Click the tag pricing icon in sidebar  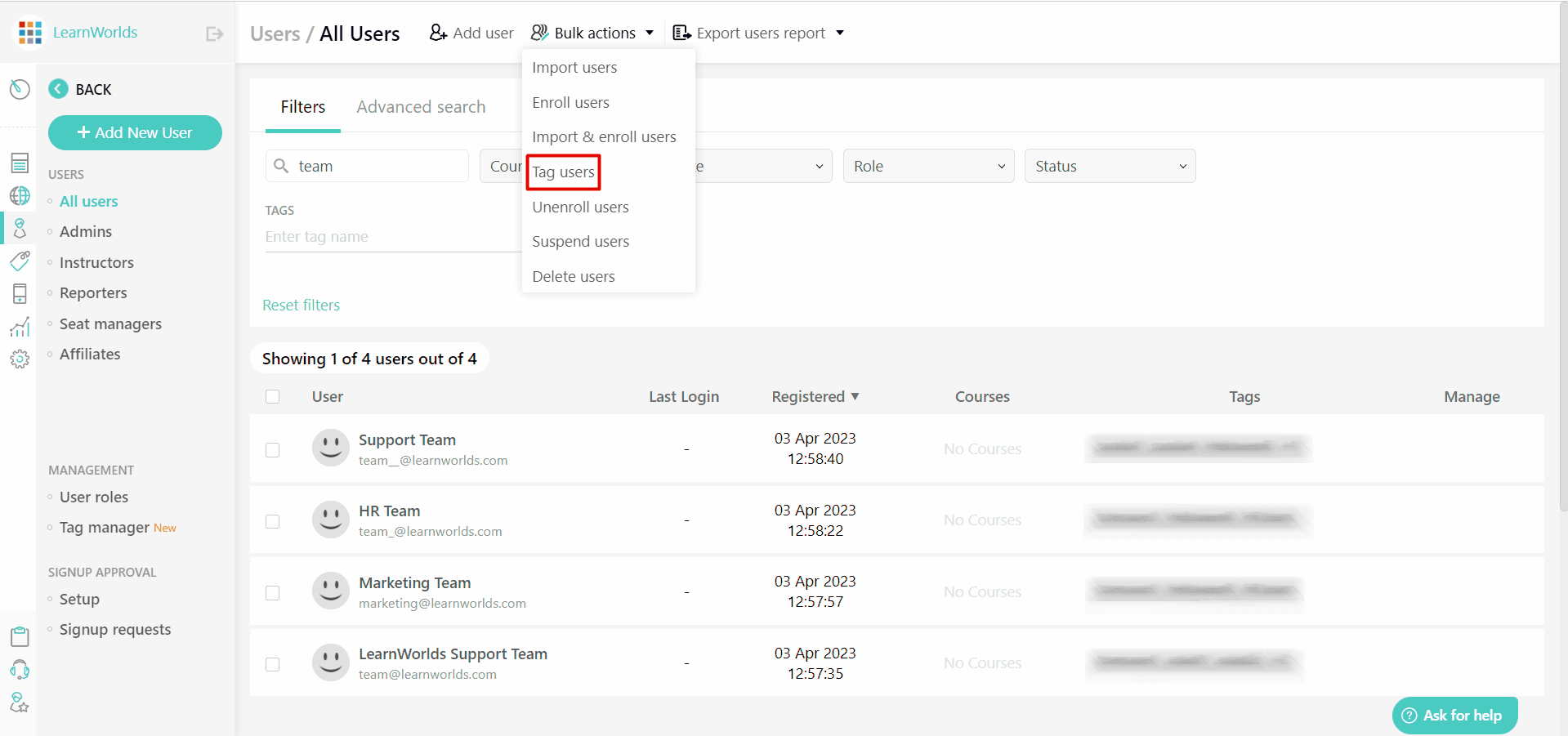point(20,261)
